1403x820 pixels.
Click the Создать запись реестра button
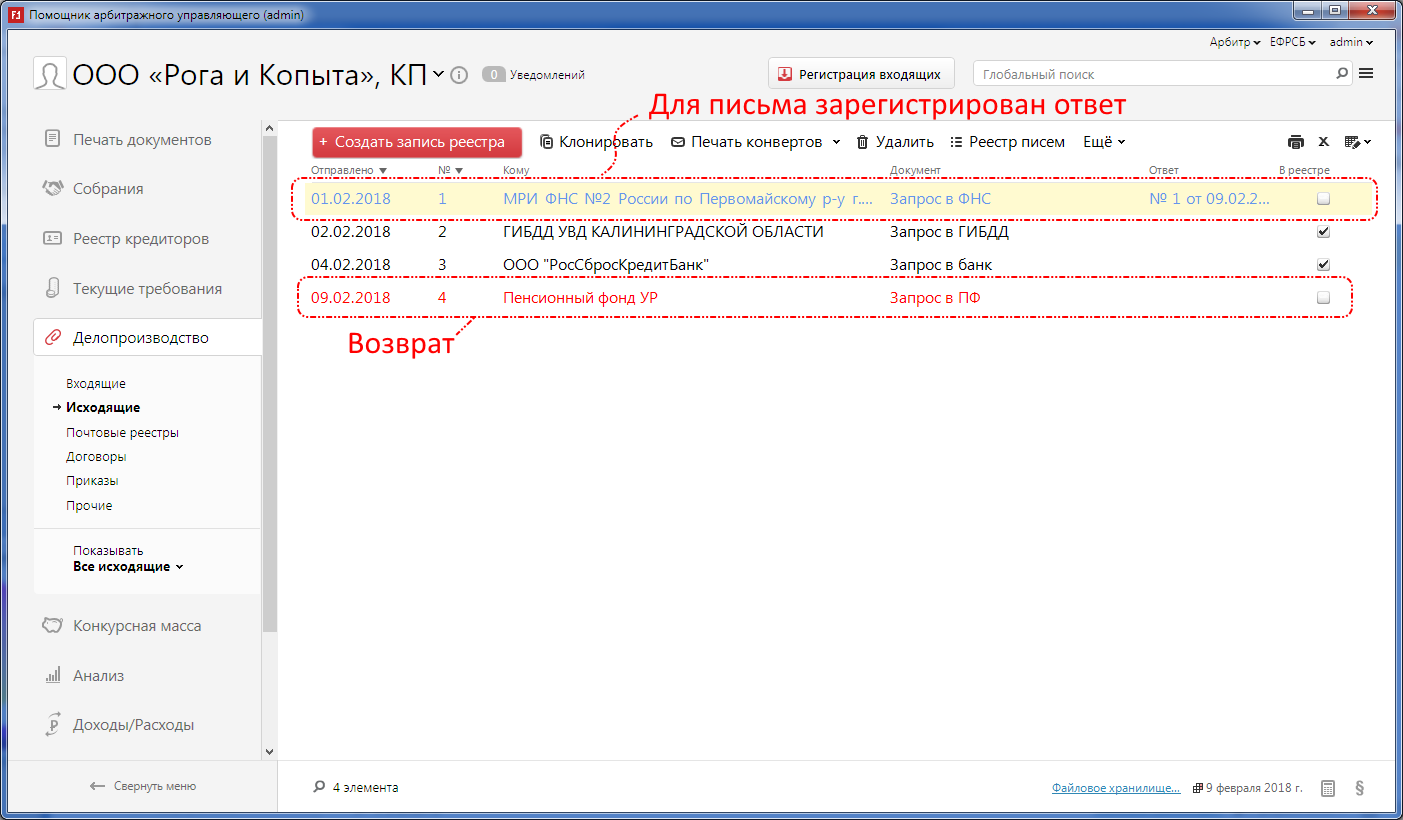pos(416,142)
